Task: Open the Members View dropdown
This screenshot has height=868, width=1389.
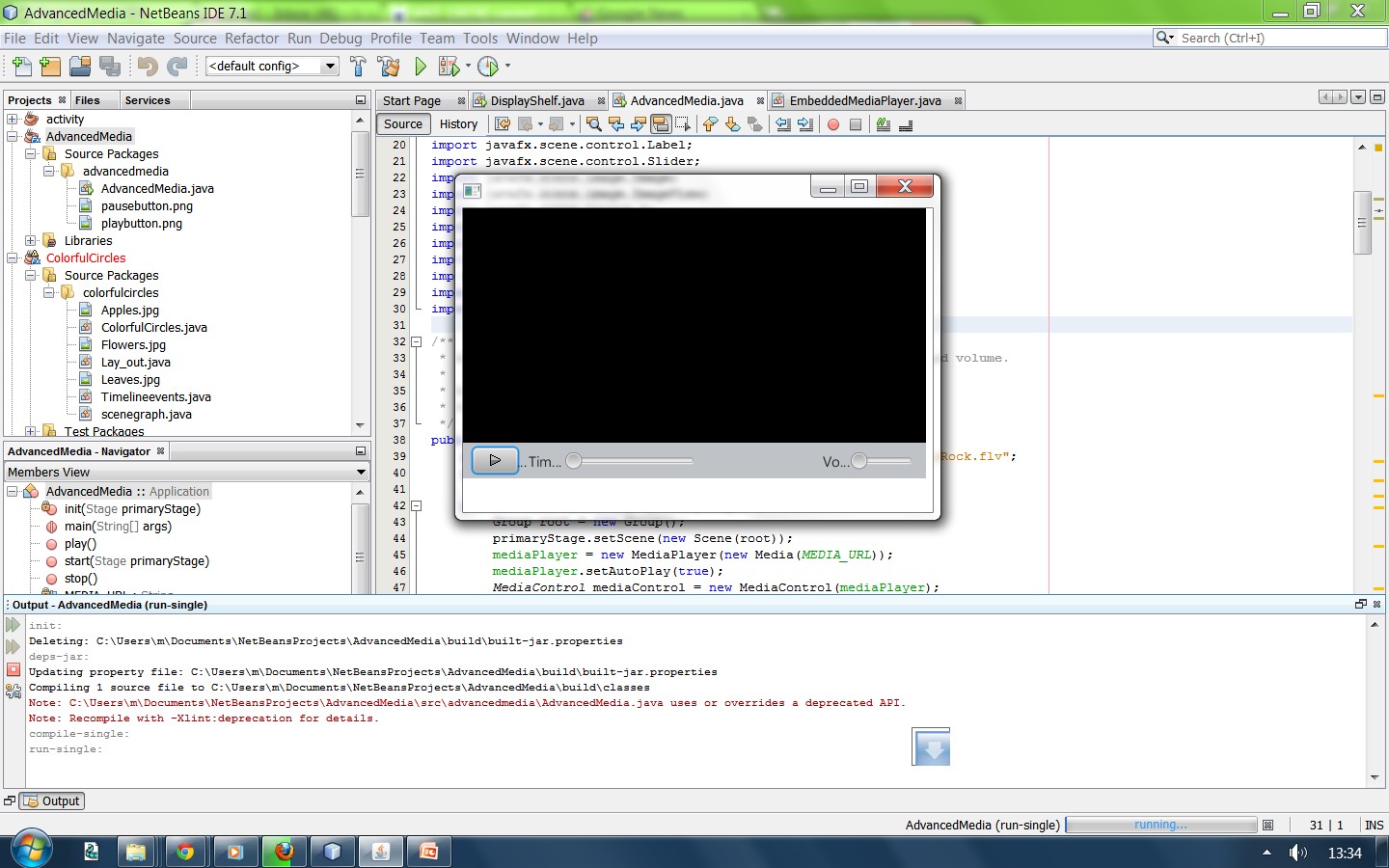Action: coord(361,472)
